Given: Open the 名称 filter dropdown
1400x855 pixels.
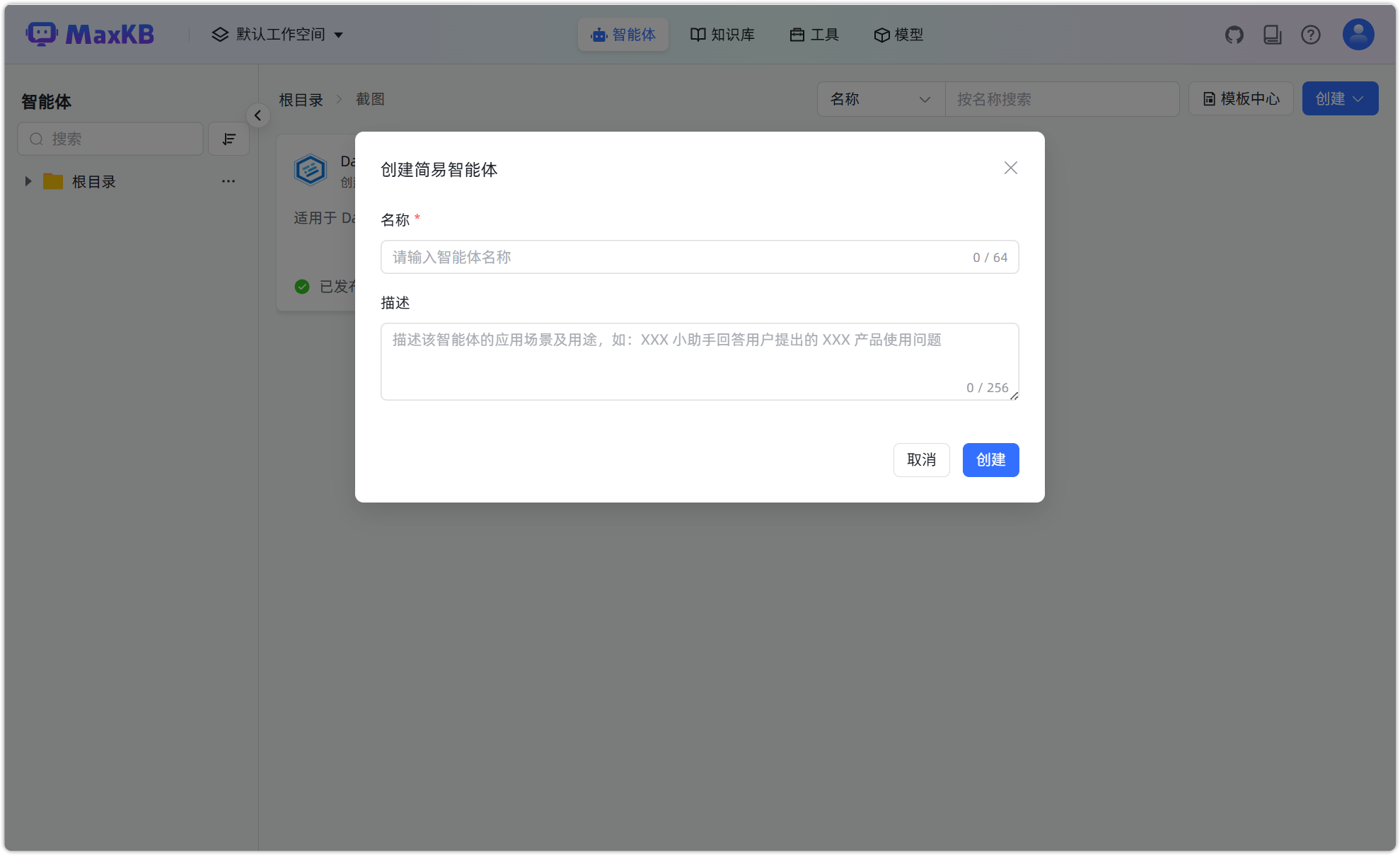Looking at the screenshot, I should point(880,99).
